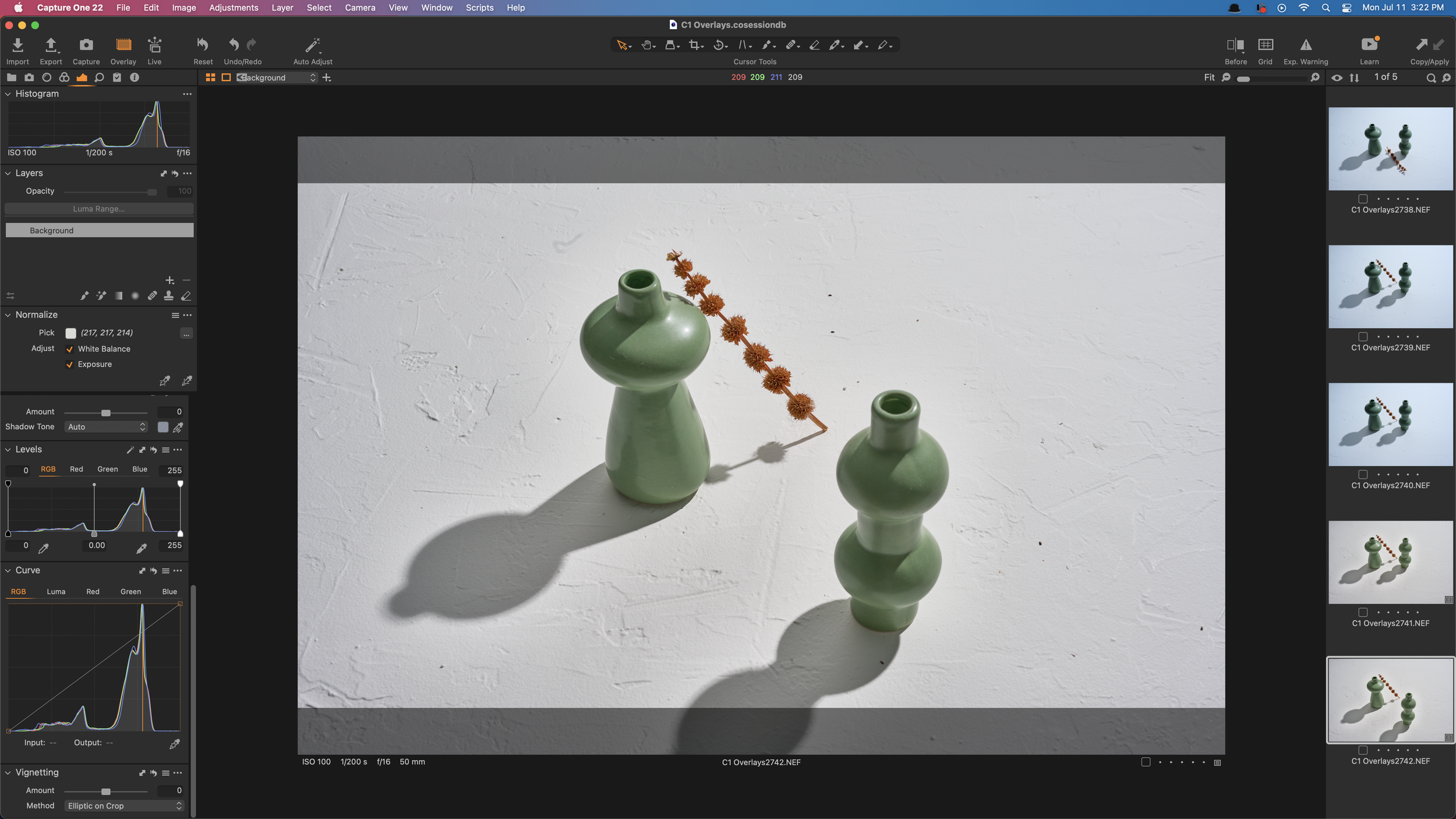Click the Overlay toolbar icon
The image size is (1456, 819).
point(123,45)
